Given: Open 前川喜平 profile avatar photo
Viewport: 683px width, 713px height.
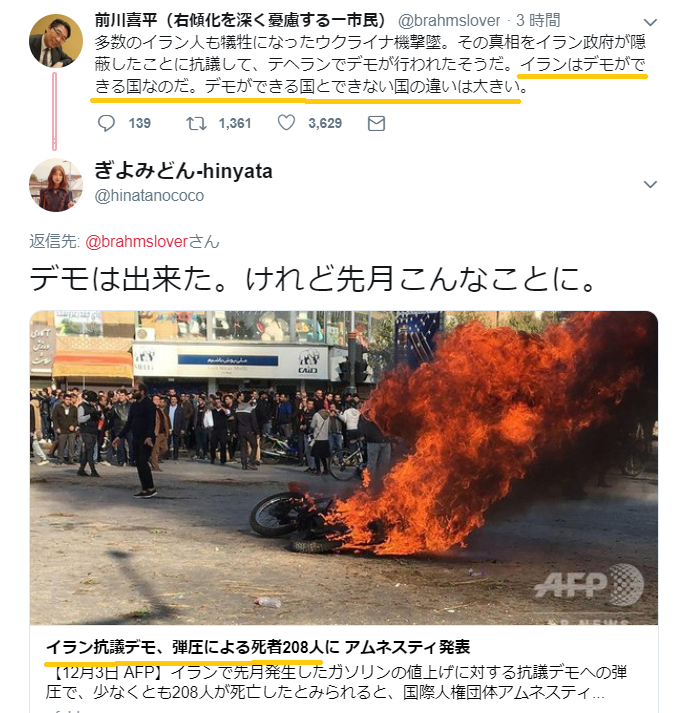Looking at the screenshot, I should click(x=56, y=41).
